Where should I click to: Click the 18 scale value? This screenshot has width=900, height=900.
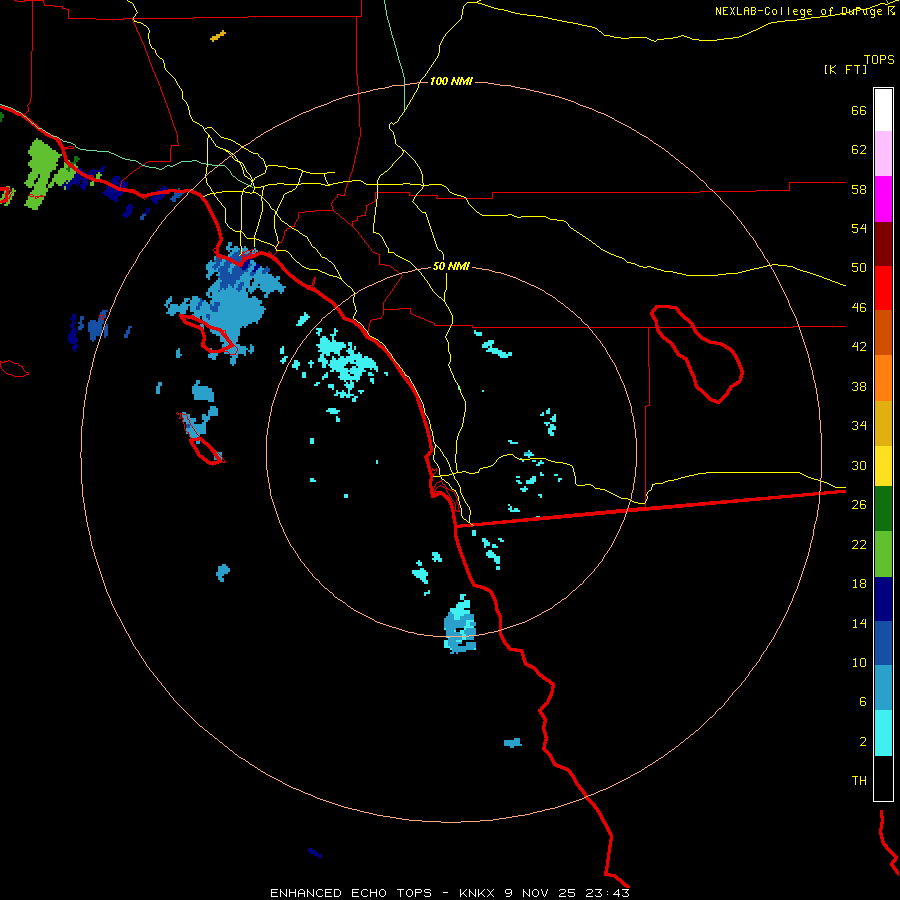[859, 584]
